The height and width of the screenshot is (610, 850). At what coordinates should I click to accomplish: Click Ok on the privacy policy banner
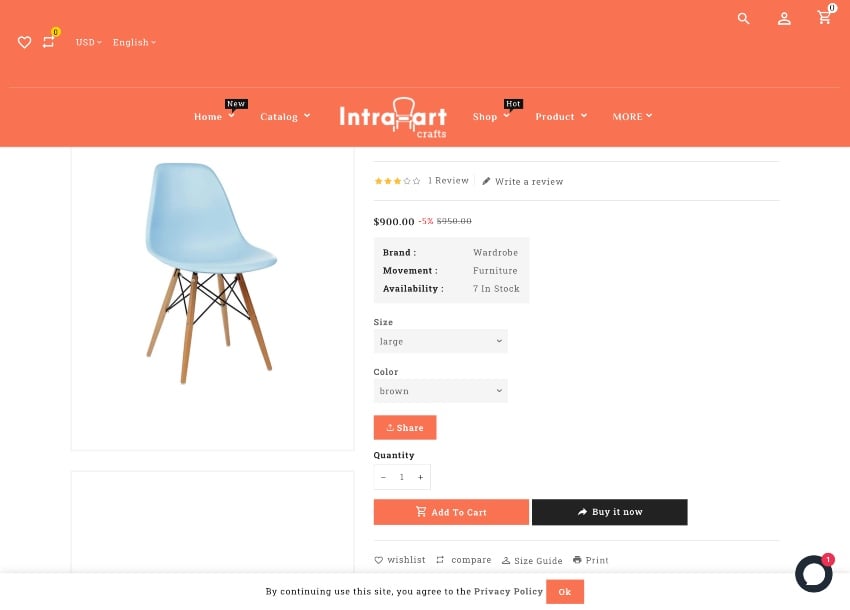pos(565,592)
